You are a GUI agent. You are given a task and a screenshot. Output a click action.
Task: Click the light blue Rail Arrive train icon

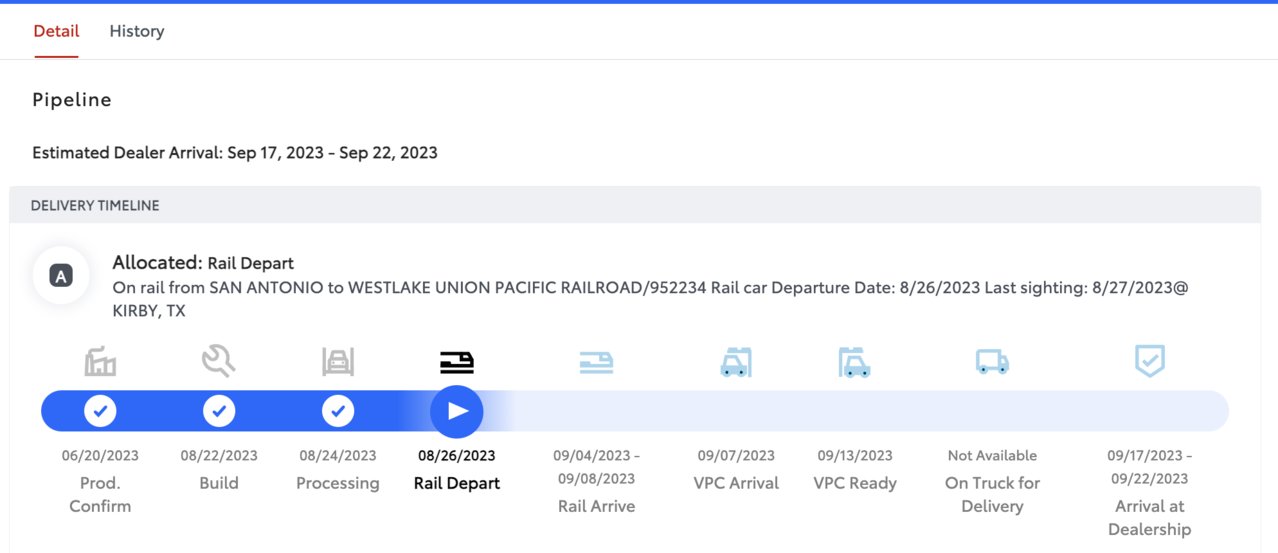[x=596, y=362]
